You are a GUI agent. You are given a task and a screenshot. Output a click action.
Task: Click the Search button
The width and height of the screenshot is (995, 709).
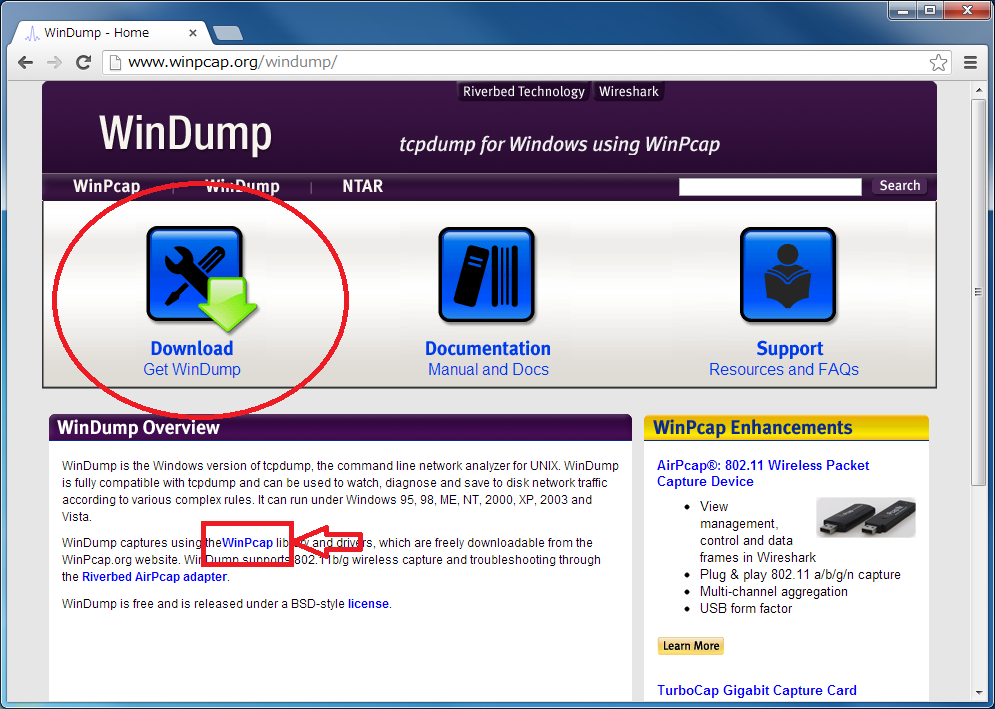click(x=898, y=186)
